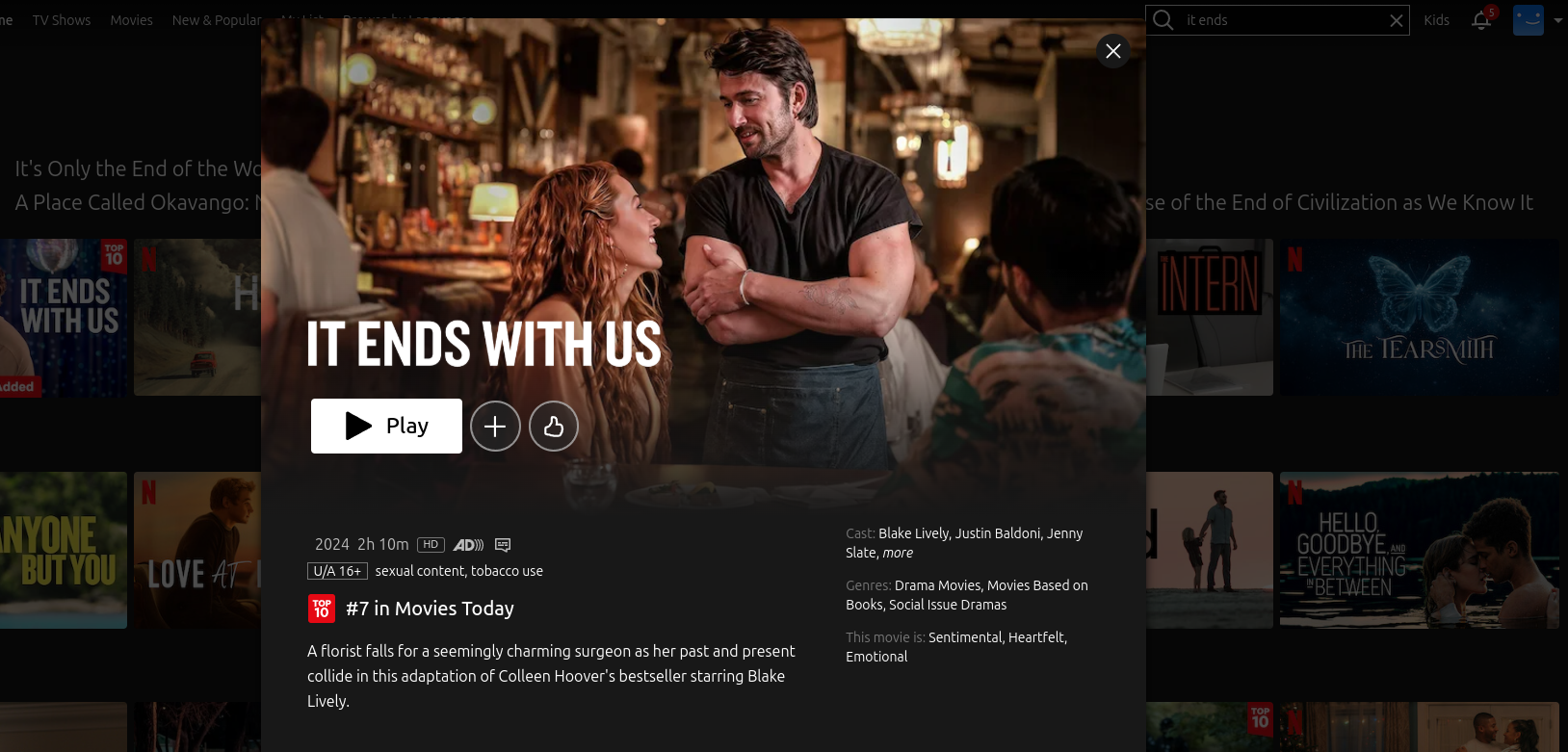
Task: Add It Ends With Us to My List
Action: (x=495, y=427)
